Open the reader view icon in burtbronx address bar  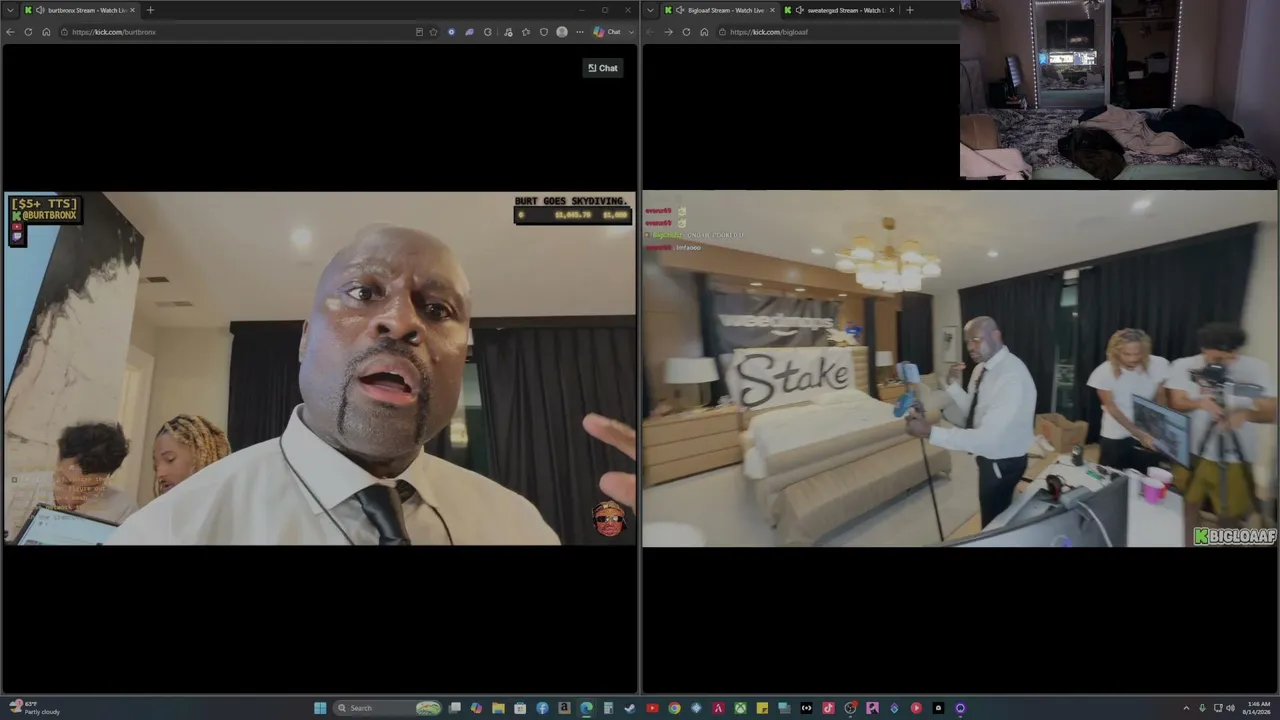(419, 32)
